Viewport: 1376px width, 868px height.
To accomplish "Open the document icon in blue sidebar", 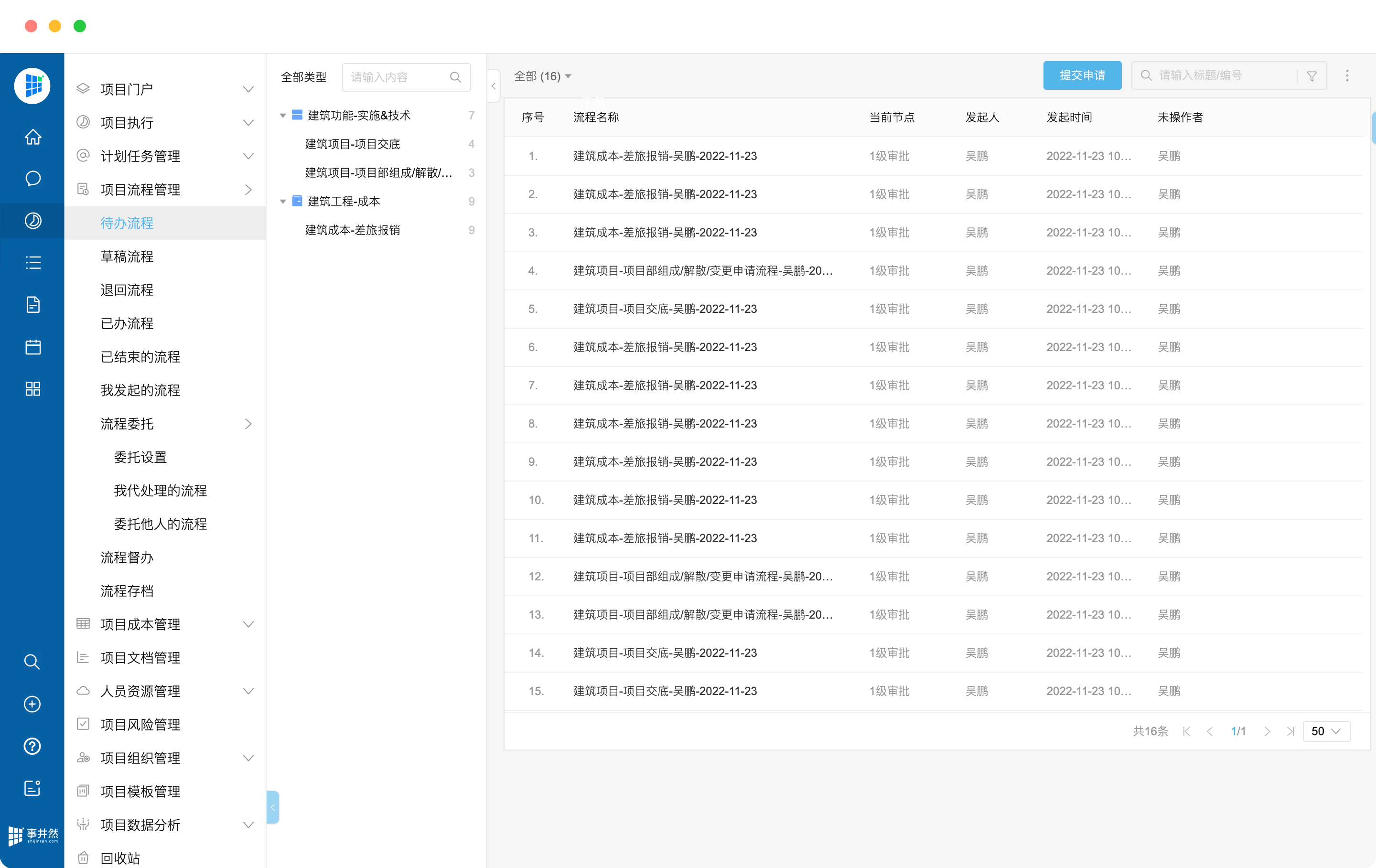I will (32, 305).
